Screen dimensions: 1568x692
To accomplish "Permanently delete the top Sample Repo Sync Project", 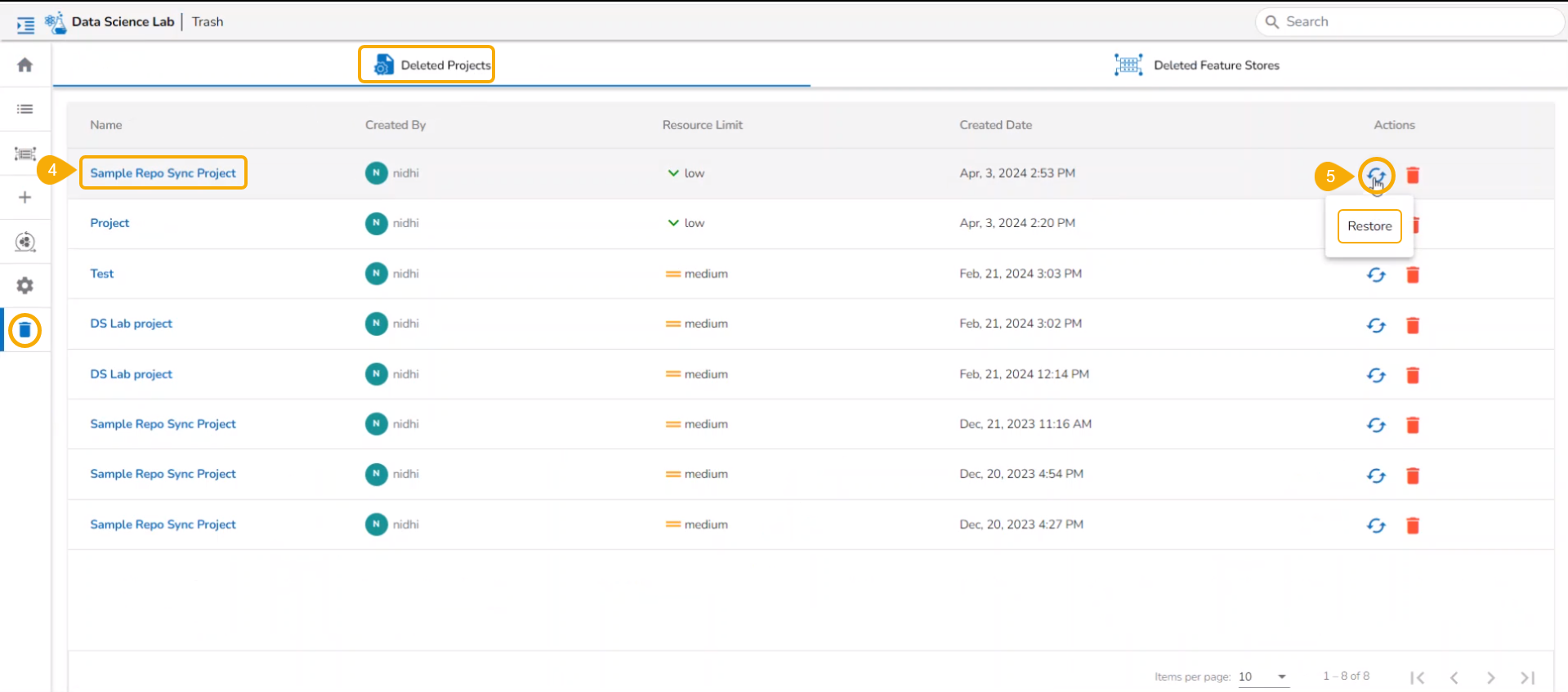I will (x=1413, y=175).
